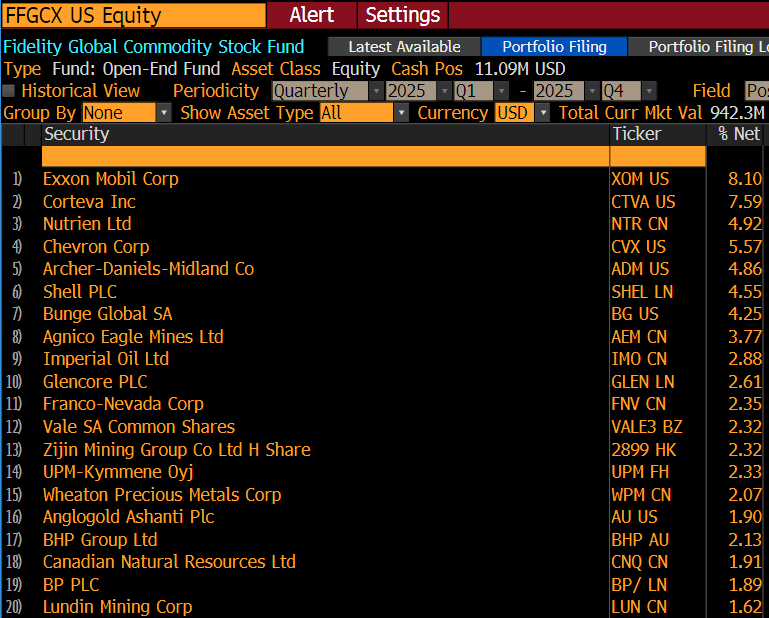Image resolution: width=769 pixels, height=618 pixels.
Task: Select Shell PLC holding
Action: (79, 292)
